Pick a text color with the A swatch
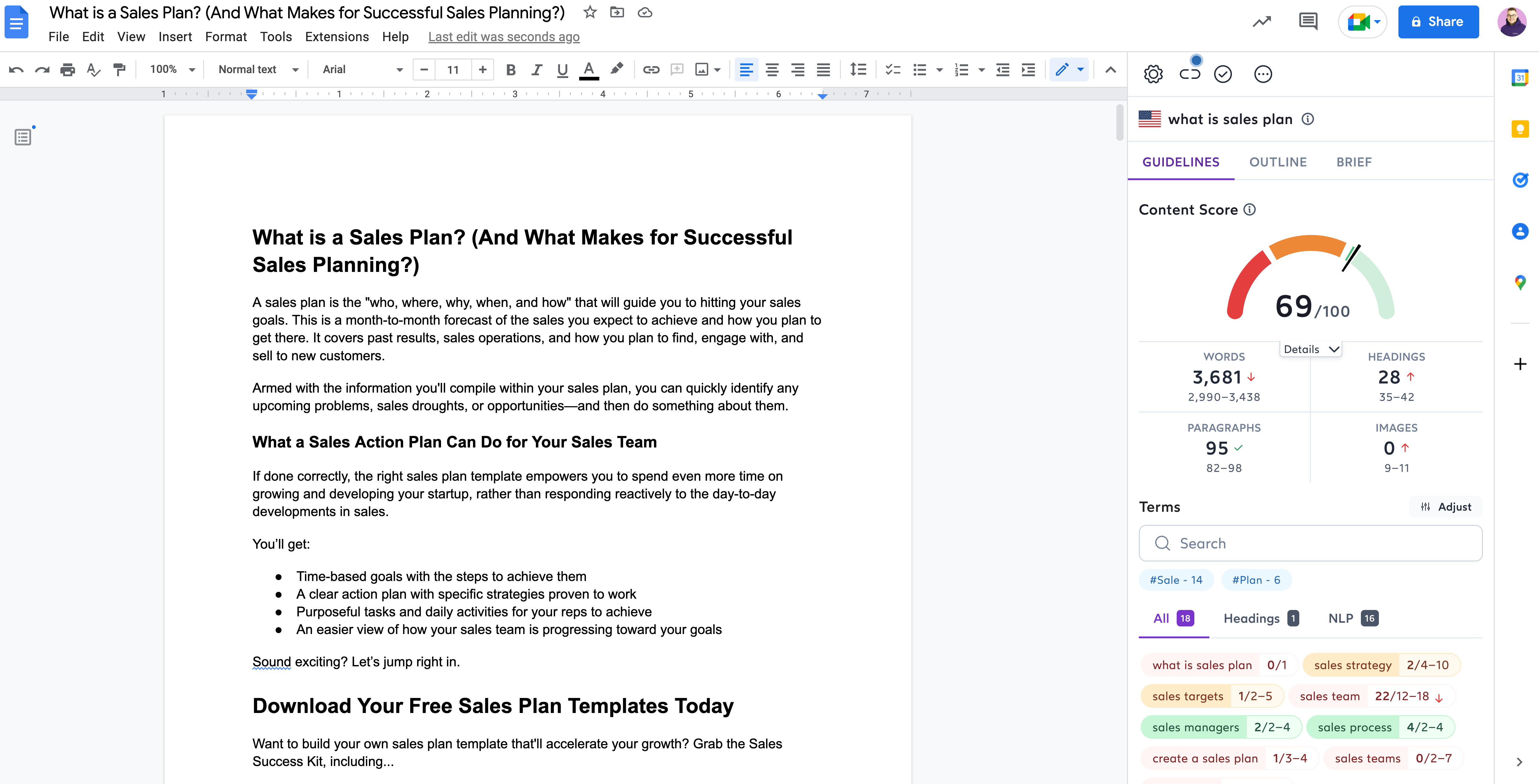The height and width of the screenshot is (784, 1539). tap(589, 70)
